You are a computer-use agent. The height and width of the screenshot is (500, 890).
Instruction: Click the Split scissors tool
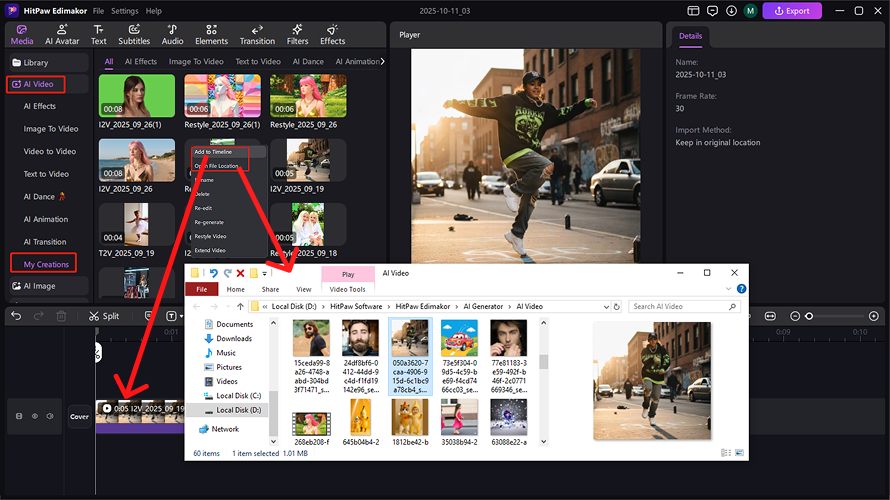point(103,316)
